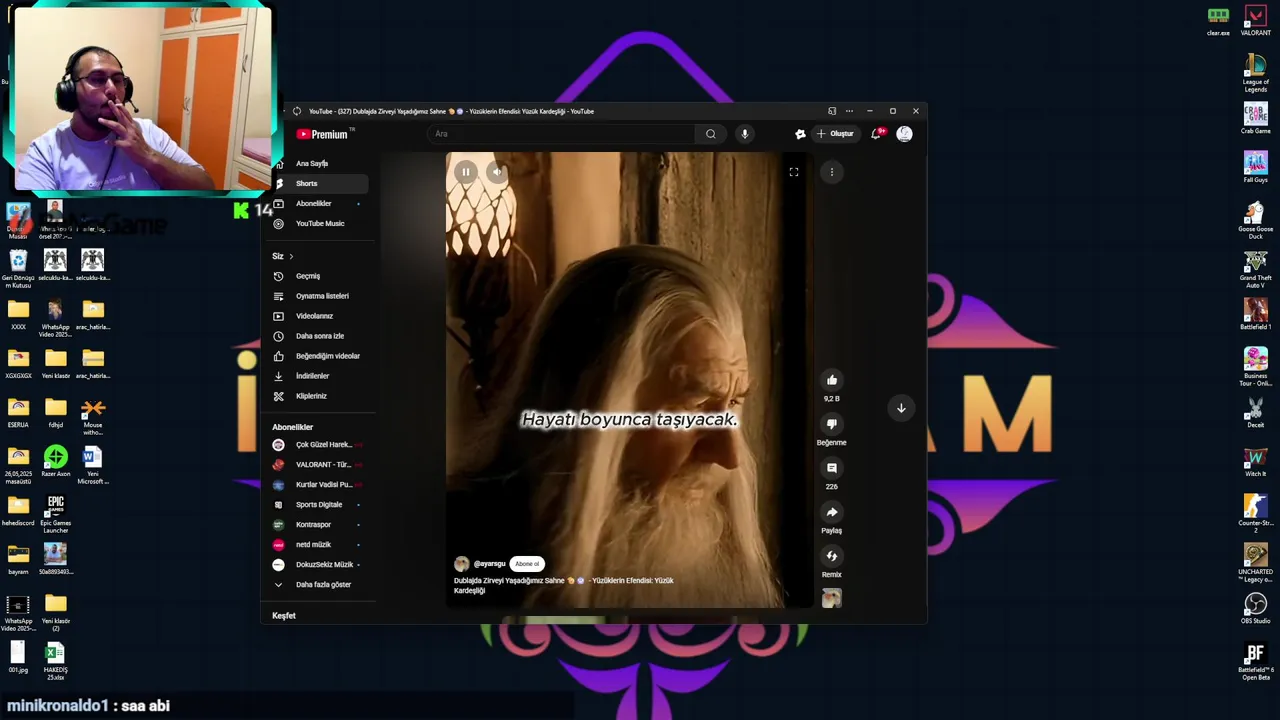Open the three-dot more options menu beside the video
This screenshot has width=1280, height=720.
click(x=831, y=172)
